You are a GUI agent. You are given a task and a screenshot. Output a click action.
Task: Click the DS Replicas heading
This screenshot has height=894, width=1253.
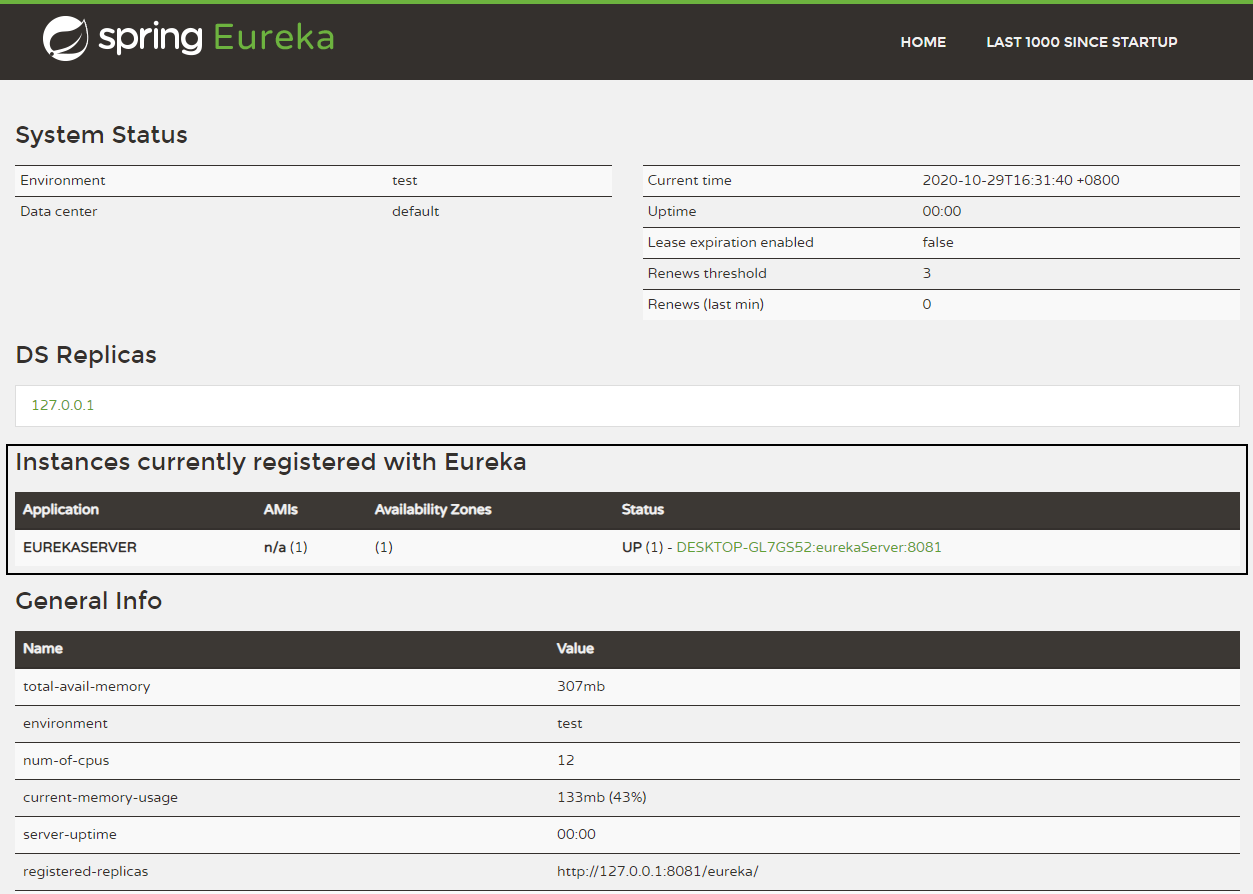tap(86, 355)
